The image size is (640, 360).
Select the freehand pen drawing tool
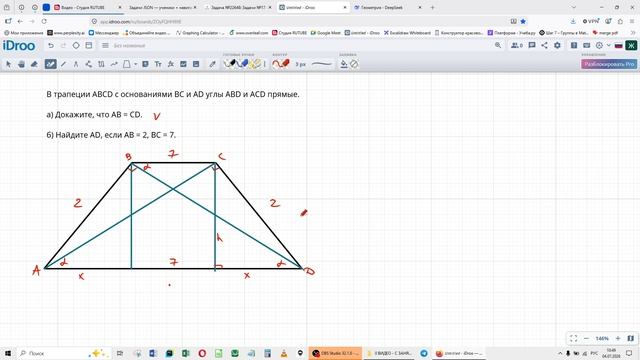tap(51, 64)
